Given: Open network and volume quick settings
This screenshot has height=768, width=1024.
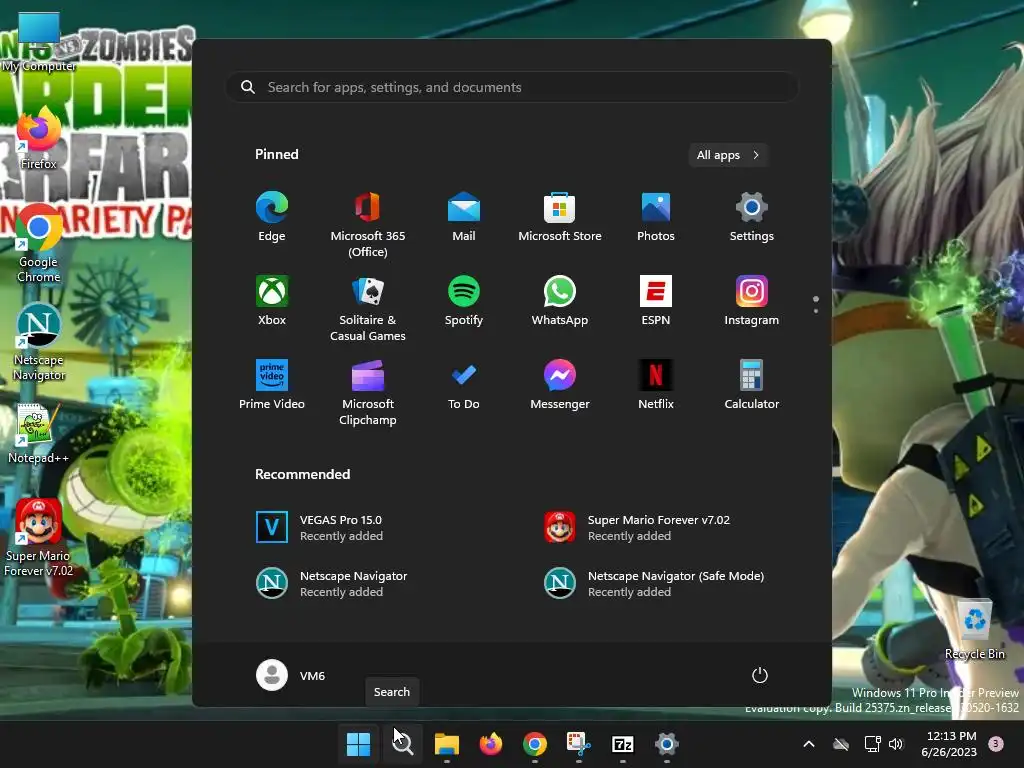Looking at the screenshot, I should tap(884, 744).
